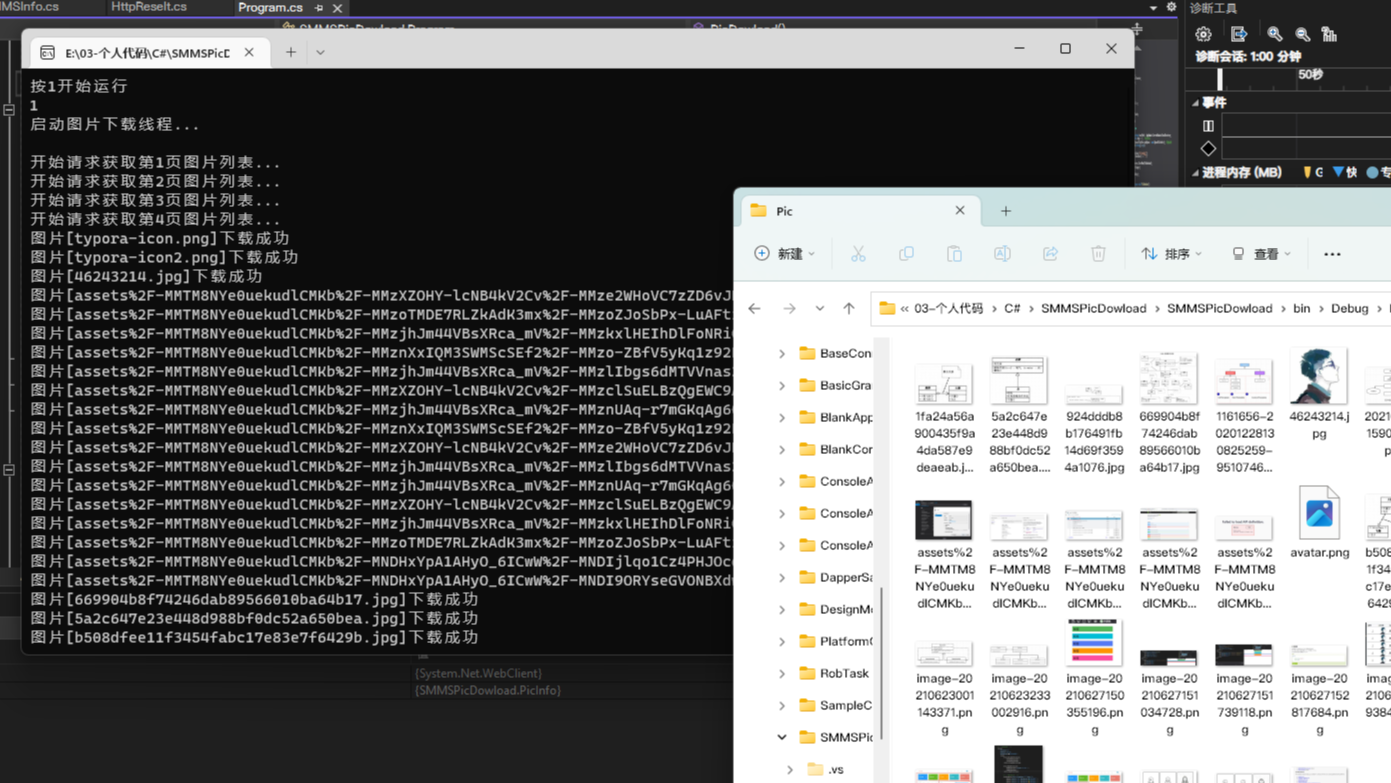Click the Delete trash icon in Explorer

coord(1098,254)
